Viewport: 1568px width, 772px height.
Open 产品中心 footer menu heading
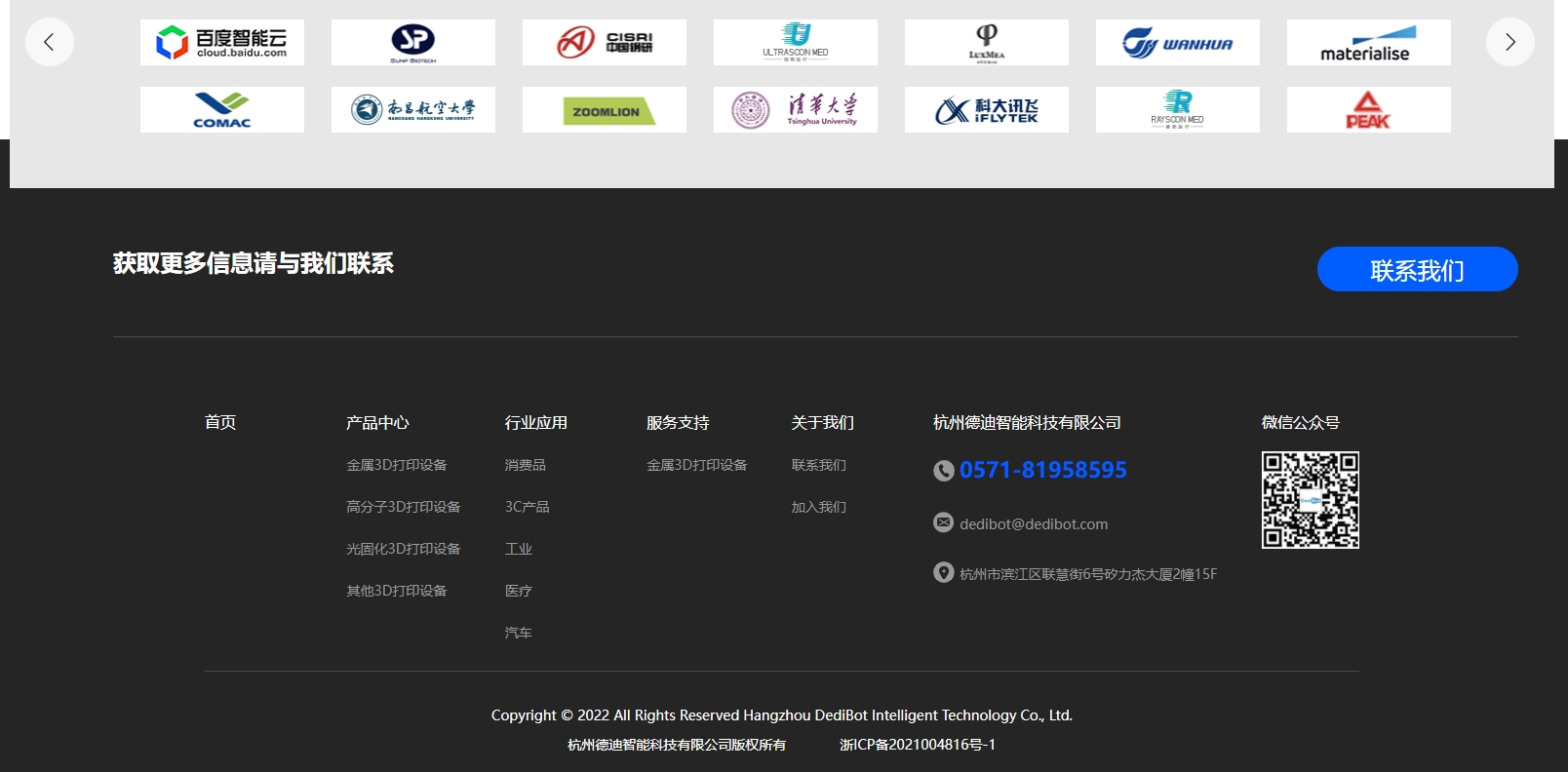[x=377, y=422]
